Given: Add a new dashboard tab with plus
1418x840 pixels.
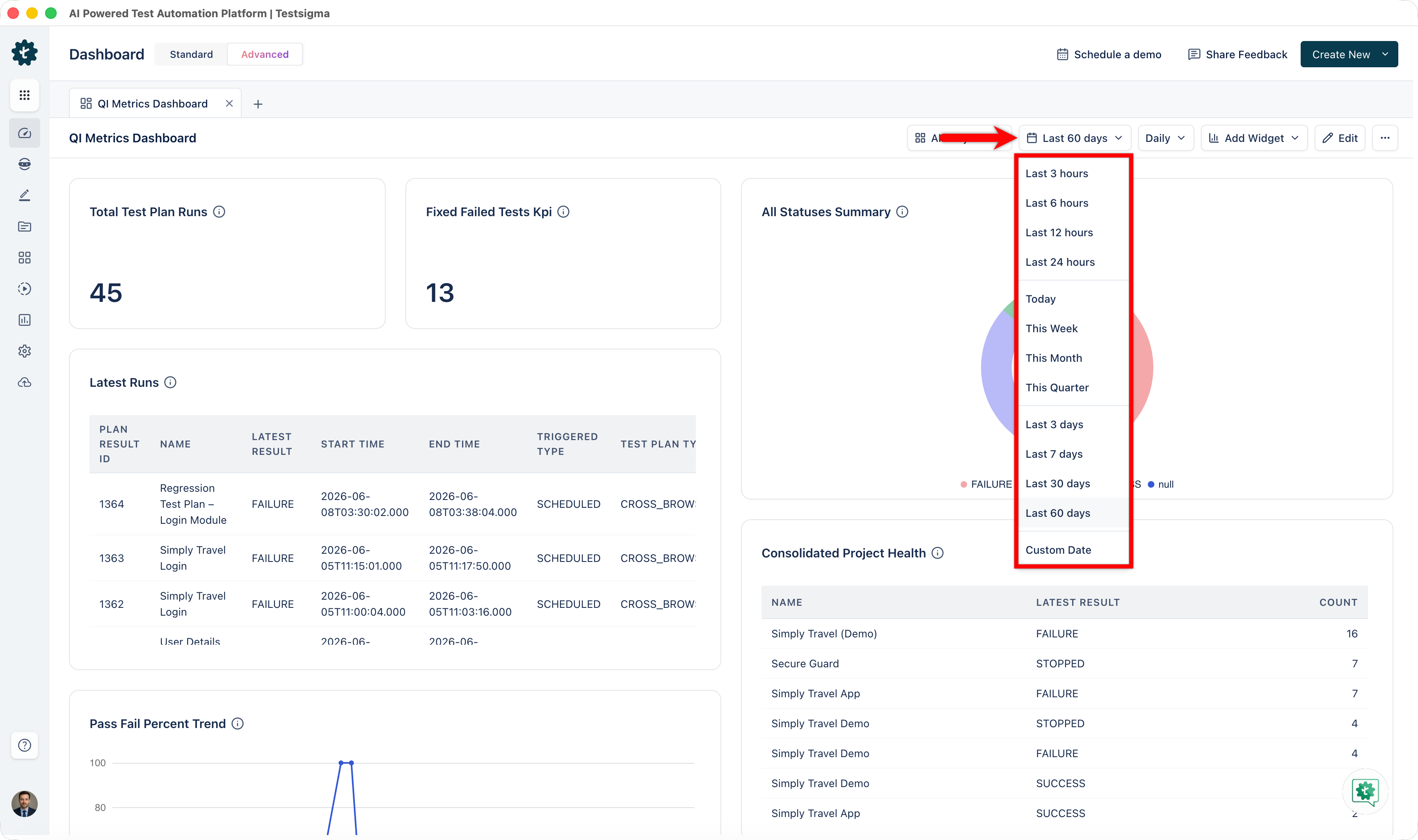Looking at the screenshot, I should (258, 104).
